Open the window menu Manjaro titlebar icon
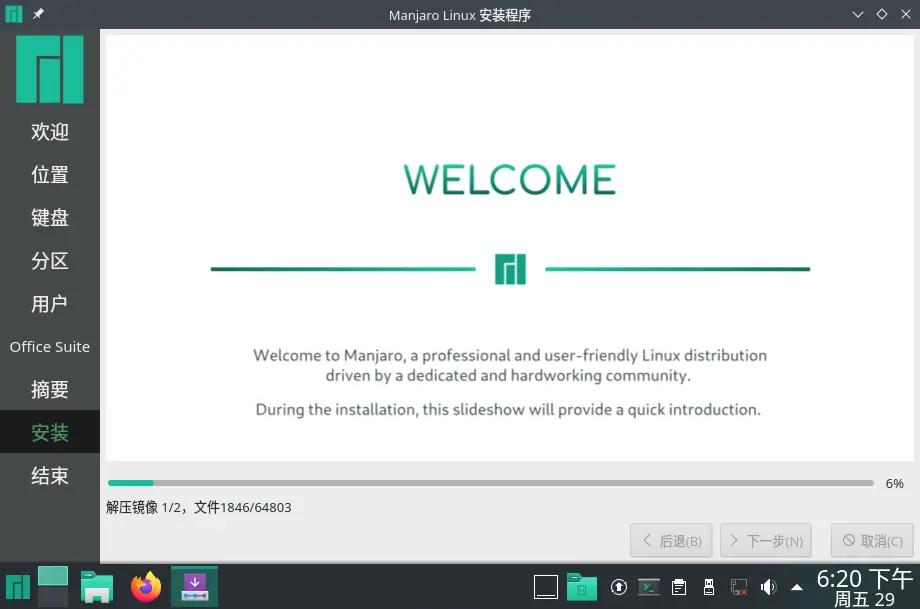This screenshot has height=609, width=920. [x=14, y=15]
